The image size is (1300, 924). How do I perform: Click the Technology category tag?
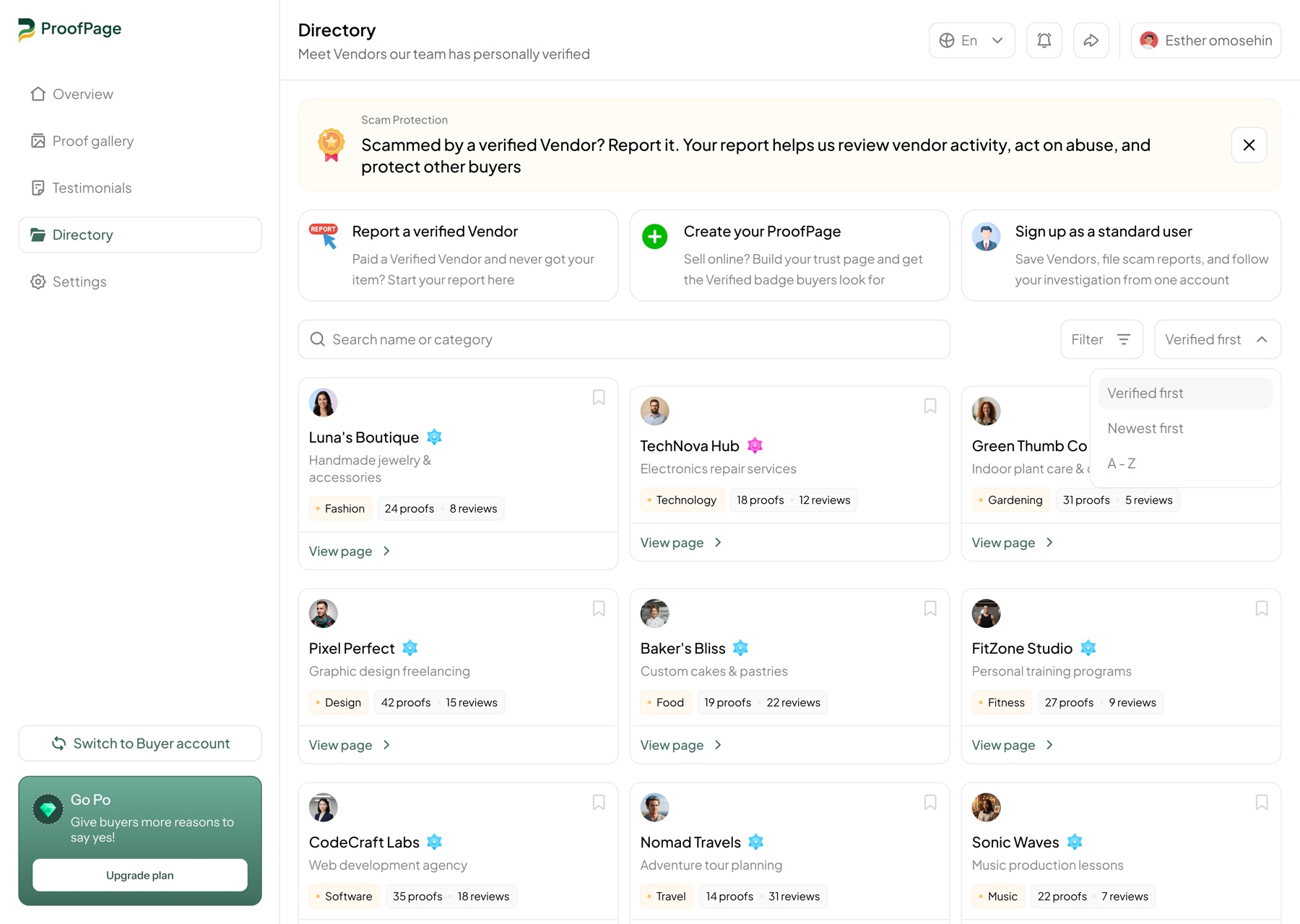tap(682, 500)
